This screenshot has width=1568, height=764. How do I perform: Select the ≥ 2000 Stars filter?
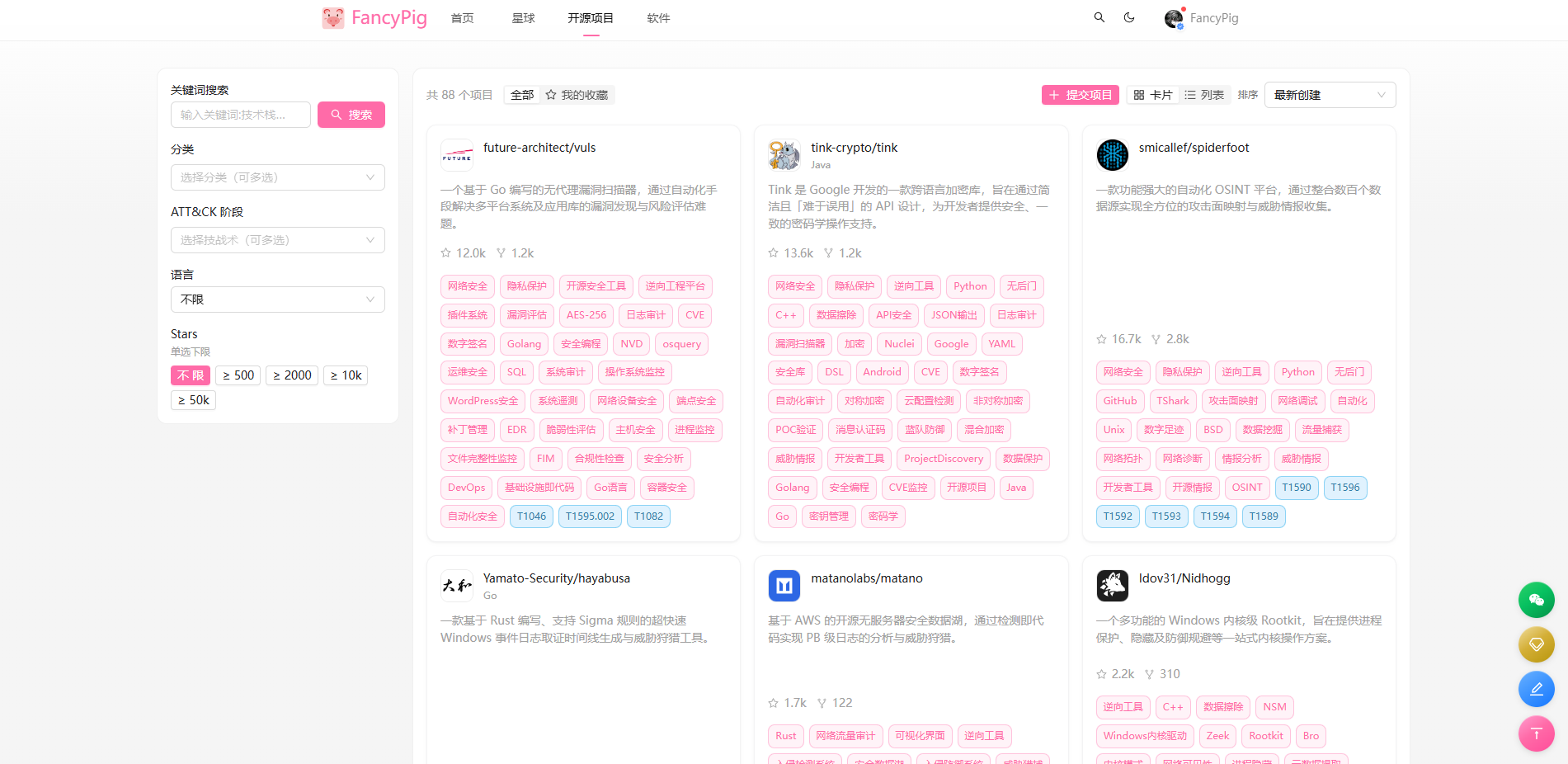(292, 375)
